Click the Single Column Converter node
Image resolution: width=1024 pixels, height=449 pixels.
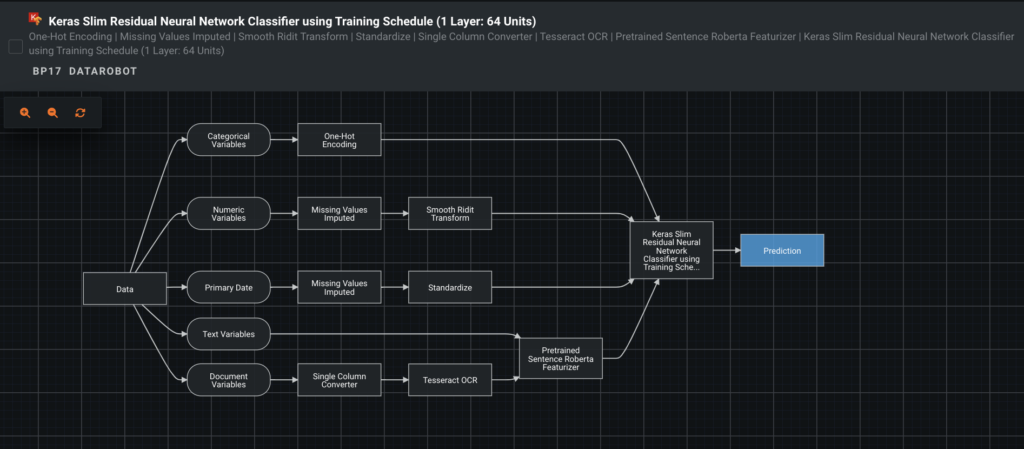tap(340, 380)
